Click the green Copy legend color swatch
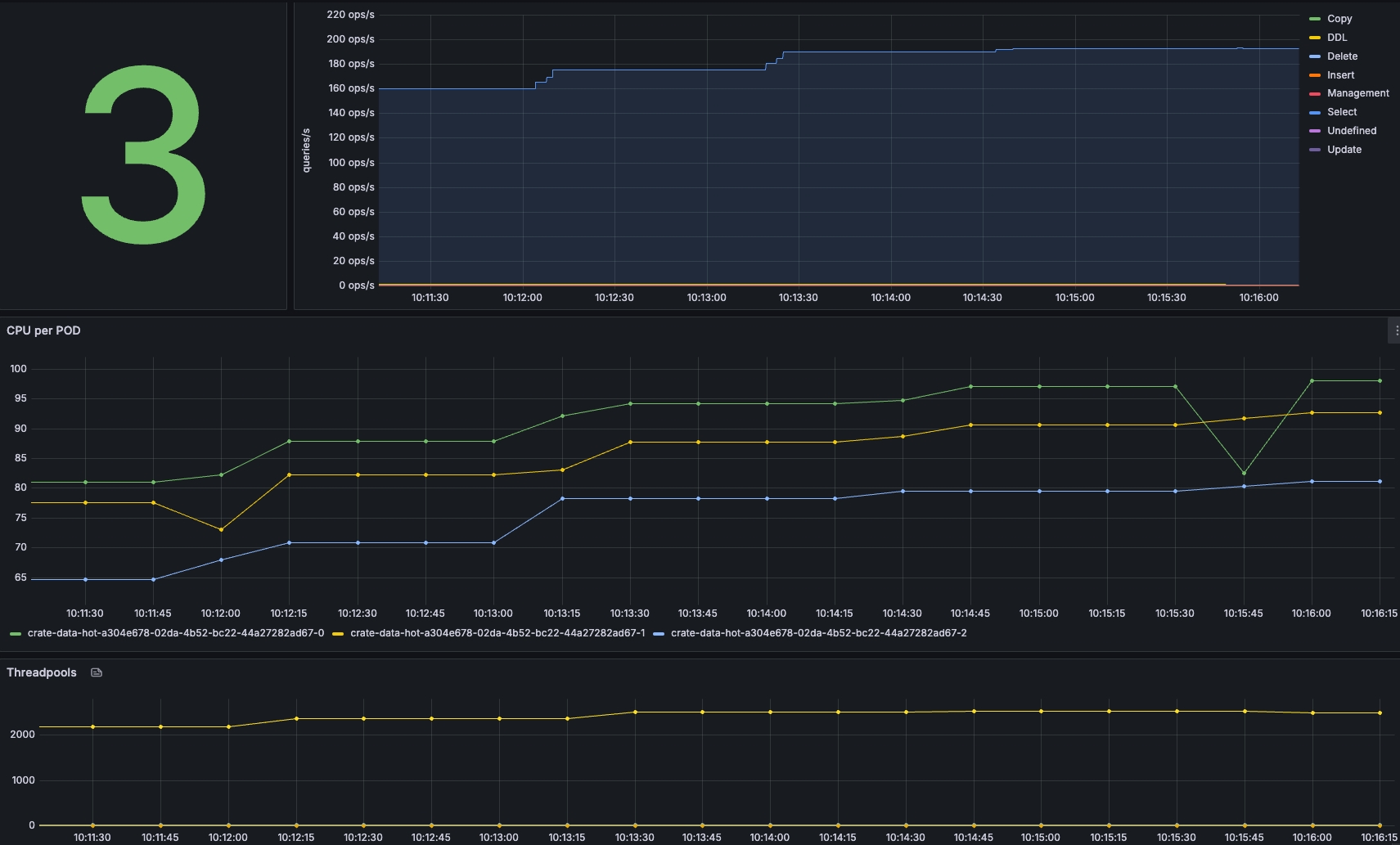Viewport: 1400px width, 845px height. (1314, 19)
